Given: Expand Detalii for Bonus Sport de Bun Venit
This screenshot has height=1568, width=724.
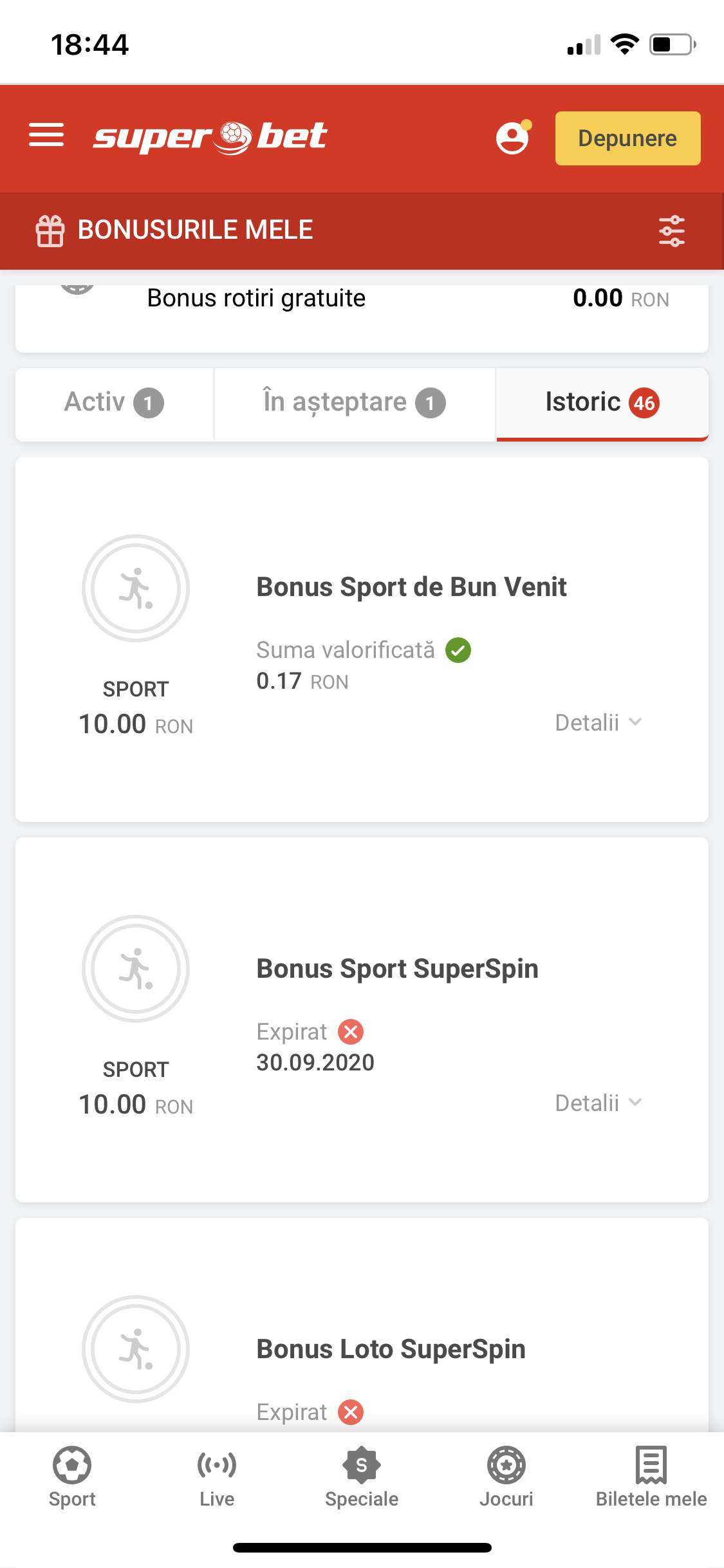Looking at the screenshot, I should point(599,723).
